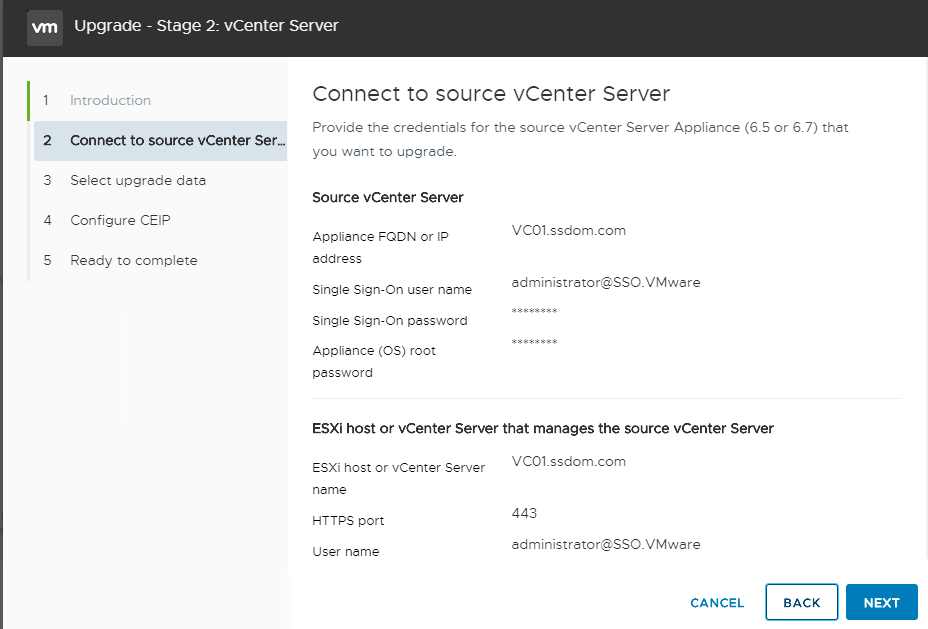Viewport: 928px width, 629px height.
Task: Click the Appliance (OS) root password label
Action: (x=373, y=361)
